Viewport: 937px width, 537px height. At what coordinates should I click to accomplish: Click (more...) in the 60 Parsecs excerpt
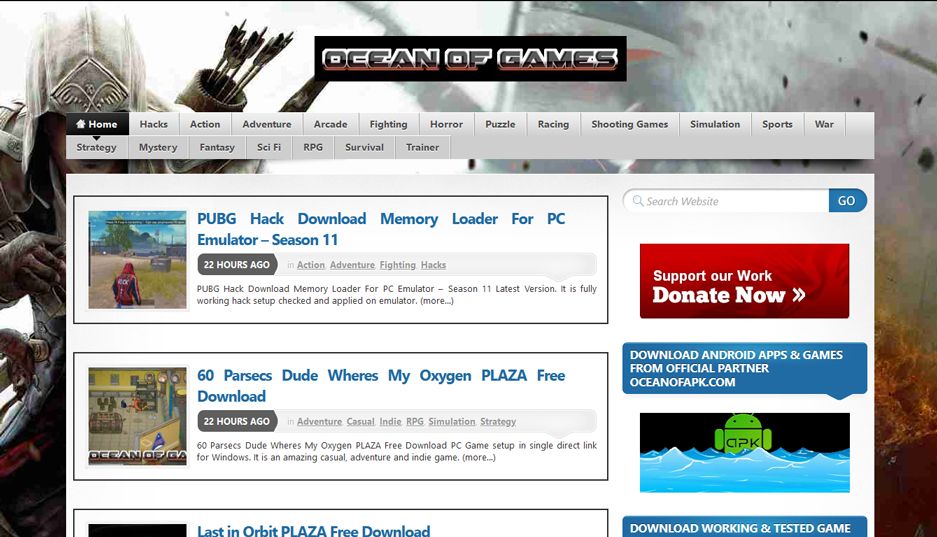pyautogui.click(x=479, y=457)
